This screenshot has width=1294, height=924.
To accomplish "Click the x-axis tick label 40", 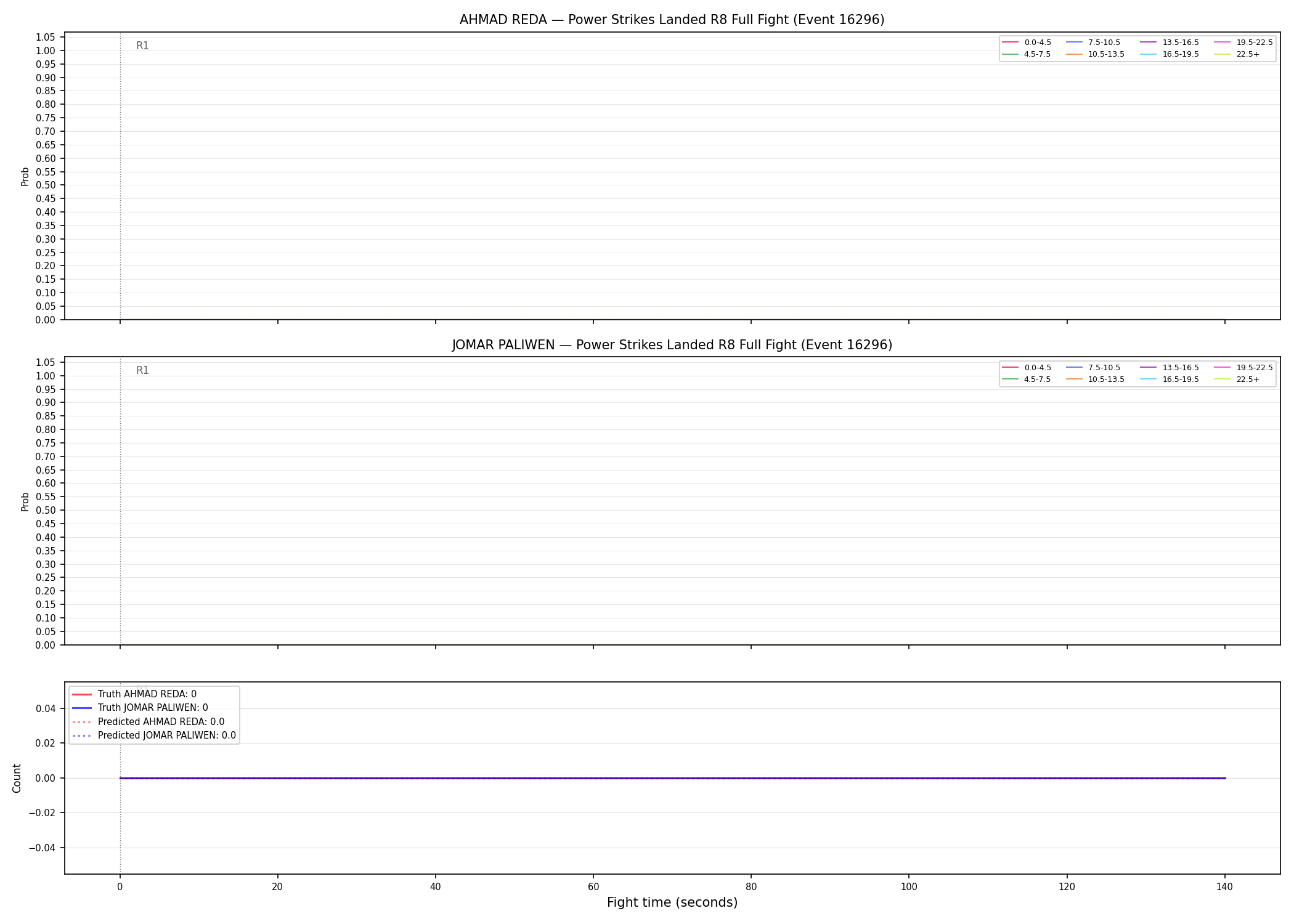I will pyautogui.click(x=435, y=887).
